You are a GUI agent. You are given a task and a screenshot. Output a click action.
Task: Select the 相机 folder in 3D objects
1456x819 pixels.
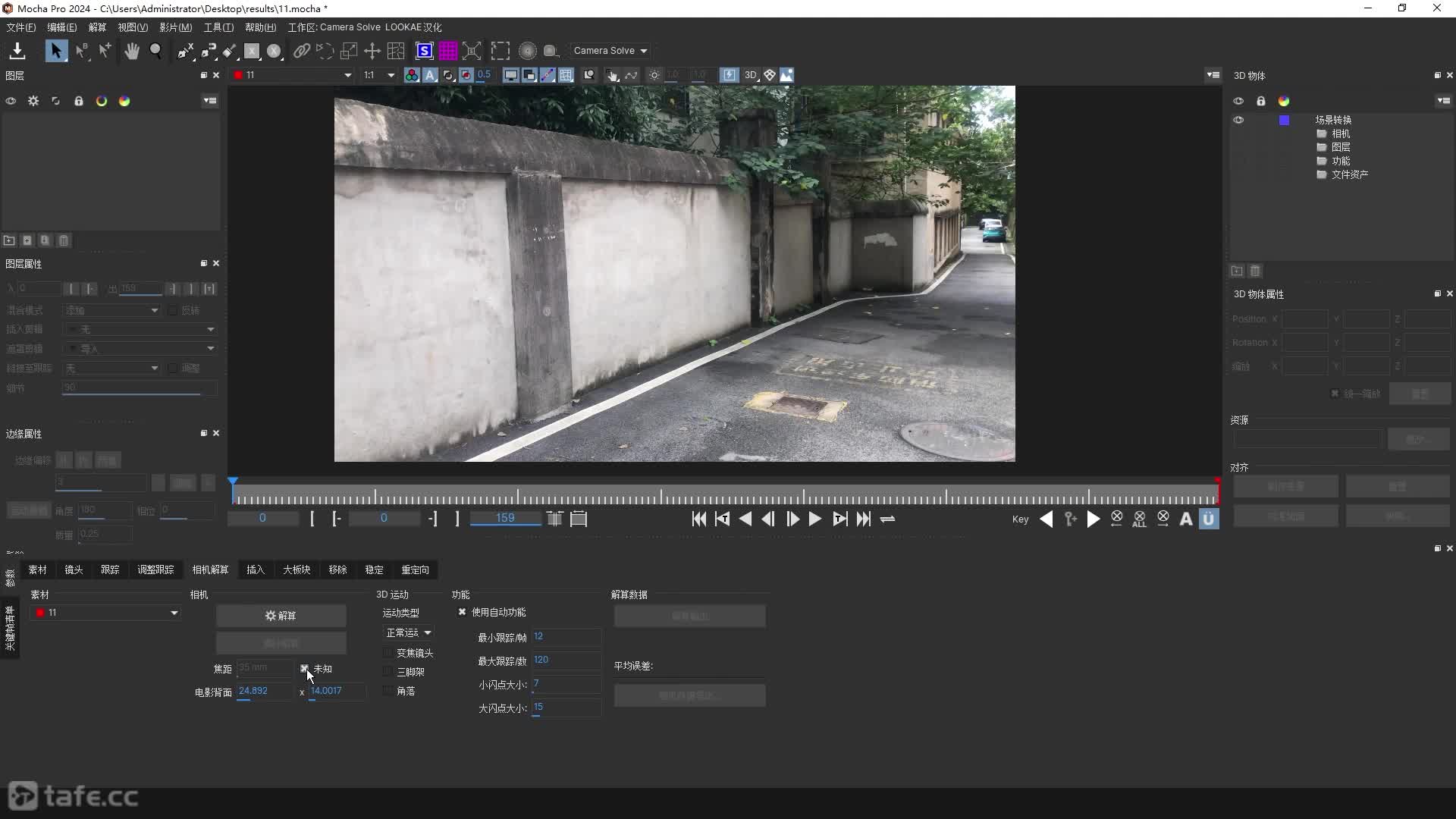point(1333,133)
